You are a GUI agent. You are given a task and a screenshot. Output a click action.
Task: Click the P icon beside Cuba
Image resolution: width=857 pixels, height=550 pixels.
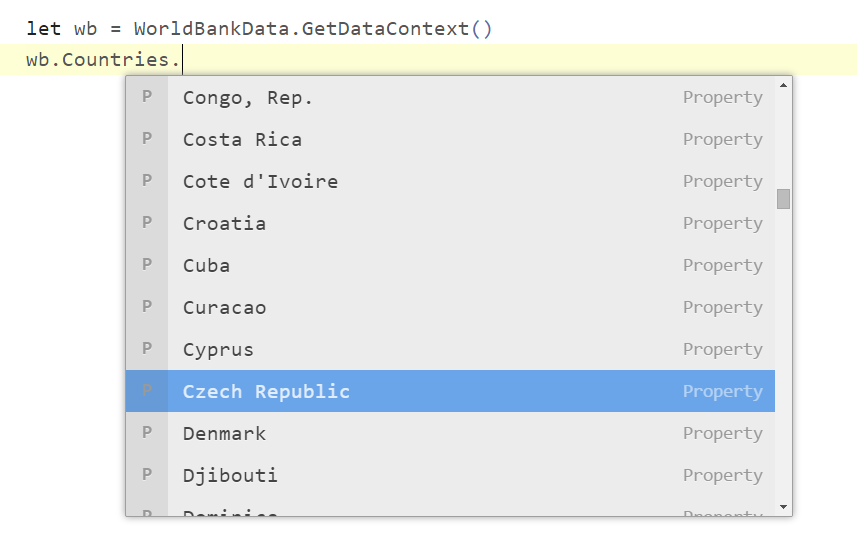pos(146,265)
